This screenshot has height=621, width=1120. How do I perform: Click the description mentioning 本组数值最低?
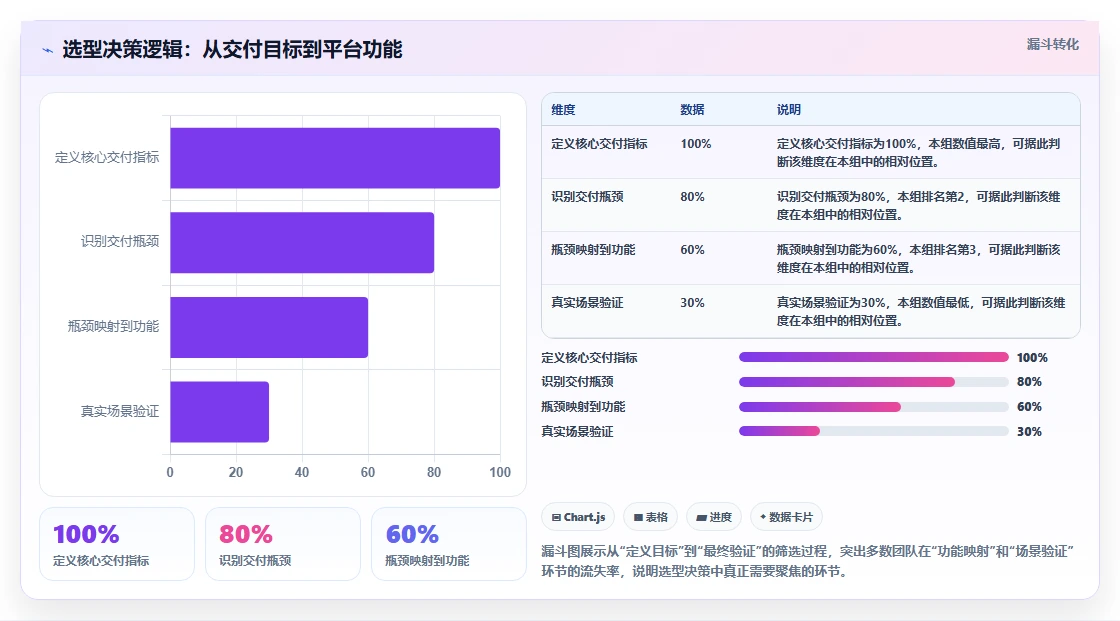point(921,312)
